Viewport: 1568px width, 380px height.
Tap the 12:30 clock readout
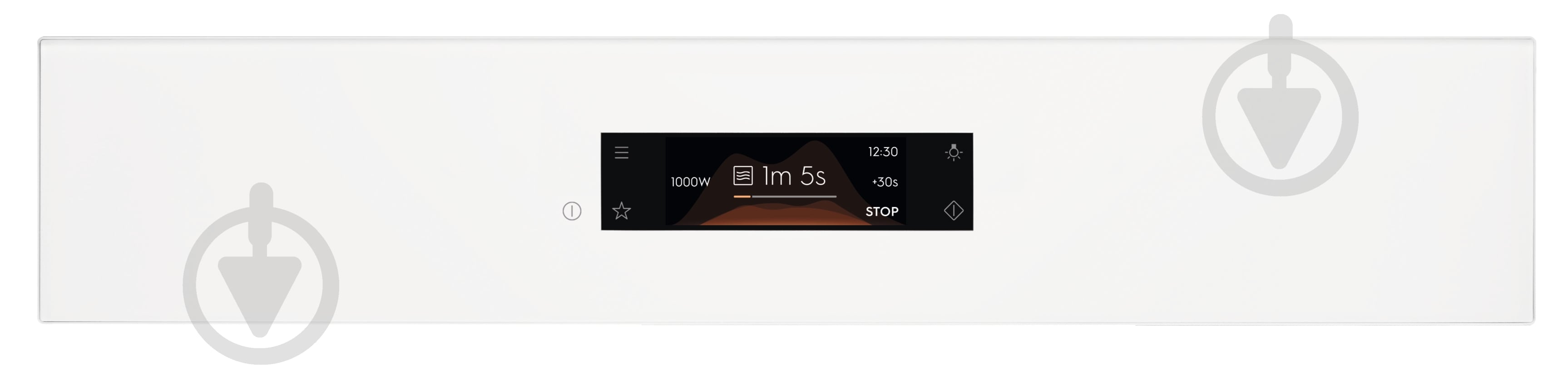point(883,152)
